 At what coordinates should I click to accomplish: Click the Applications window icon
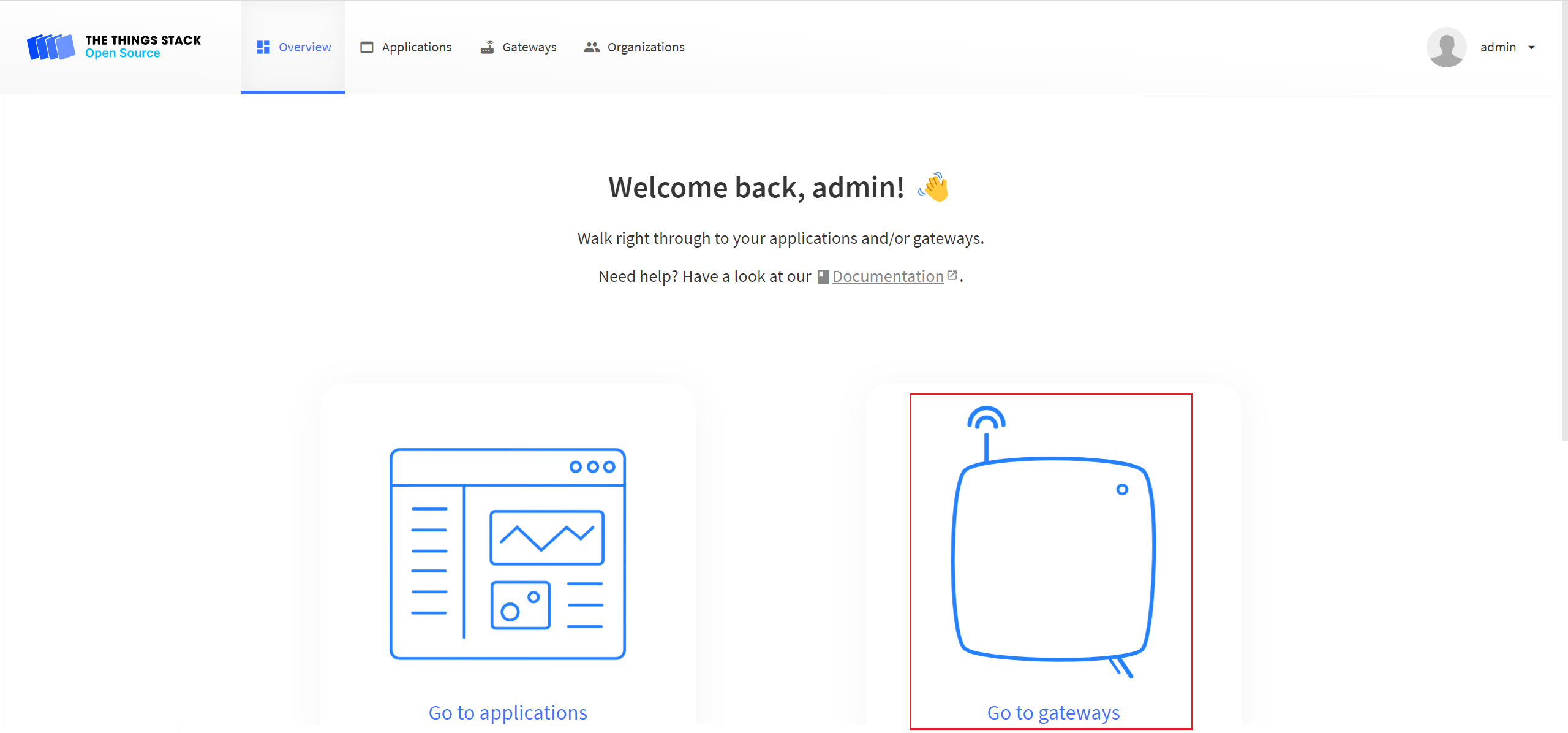pyautogui.click(x=366, y=47)
